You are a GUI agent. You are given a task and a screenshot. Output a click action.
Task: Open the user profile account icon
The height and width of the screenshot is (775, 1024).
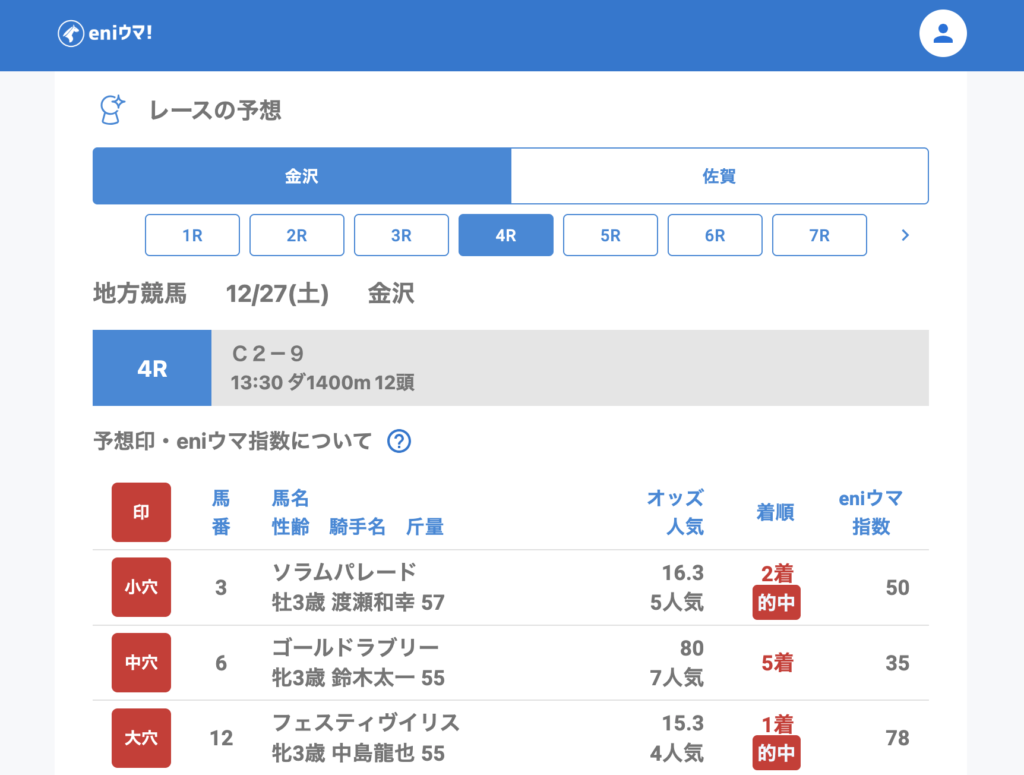coord(943,34)
